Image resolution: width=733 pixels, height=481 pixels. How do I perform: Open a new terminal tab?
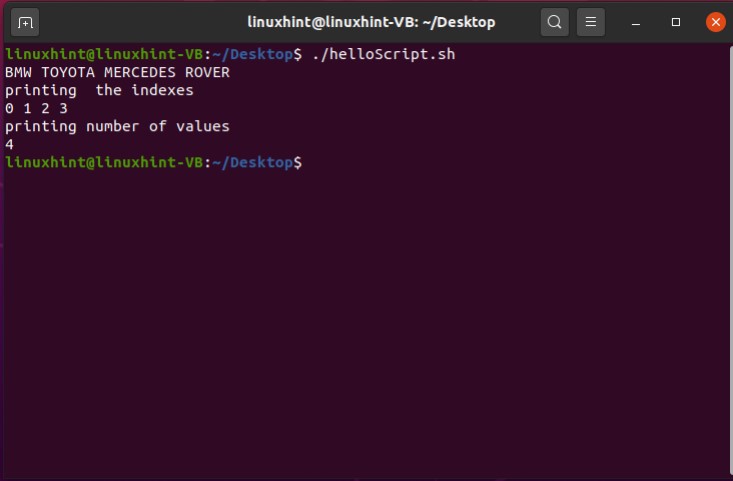[x=26, y=21]
